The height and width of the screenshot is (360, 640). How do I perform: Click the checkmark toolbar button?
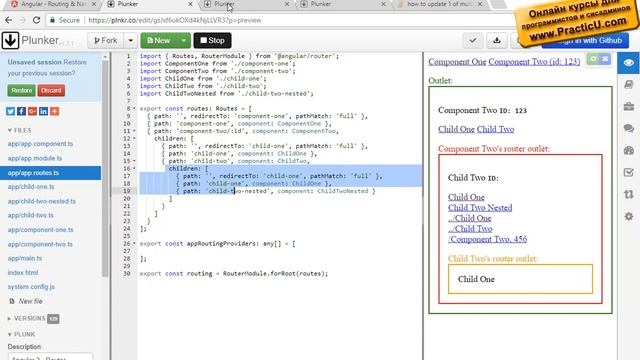pyautogui.click(x=473, y=40)
